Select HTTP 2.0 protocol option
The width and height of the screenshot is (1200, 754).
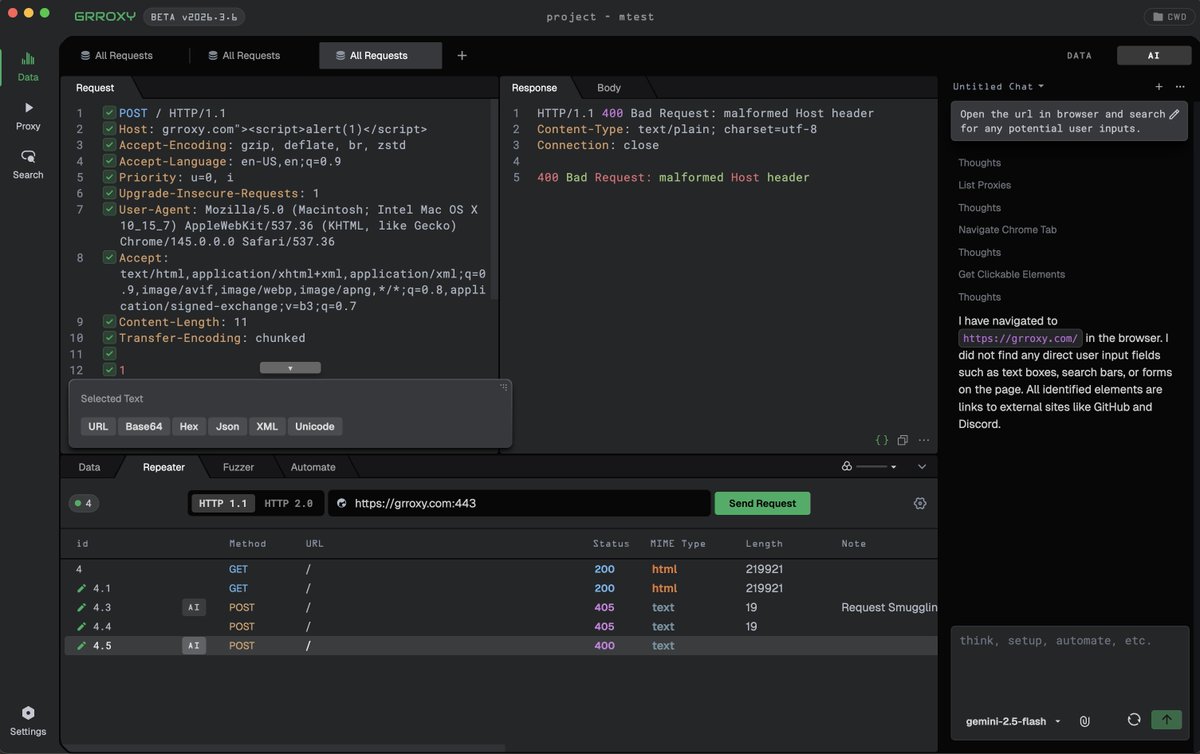point(288,503)
